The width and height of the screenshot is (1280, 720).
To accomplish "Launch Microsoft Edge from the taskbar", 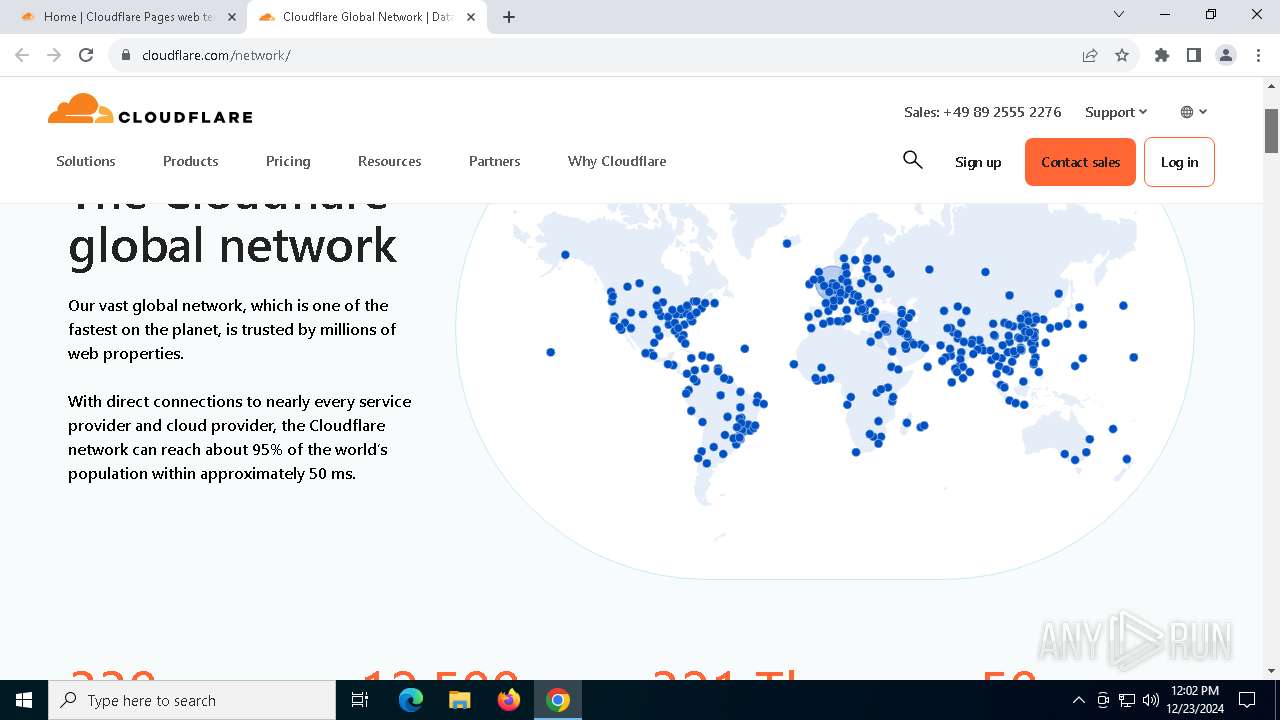I will 411,700.
